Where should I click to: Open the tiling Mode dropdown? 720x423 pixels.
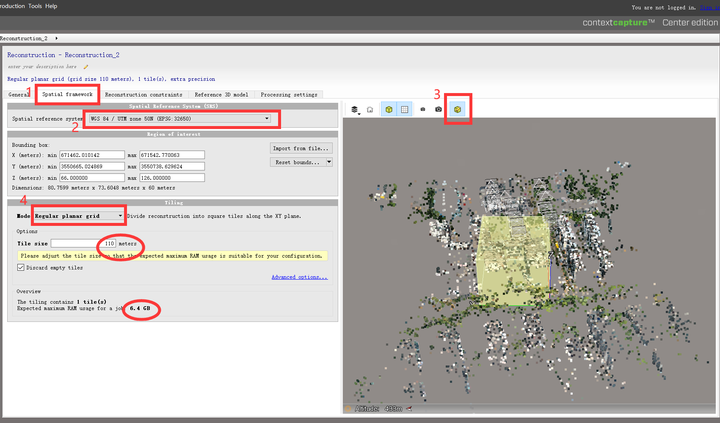(x=79, y=215)
